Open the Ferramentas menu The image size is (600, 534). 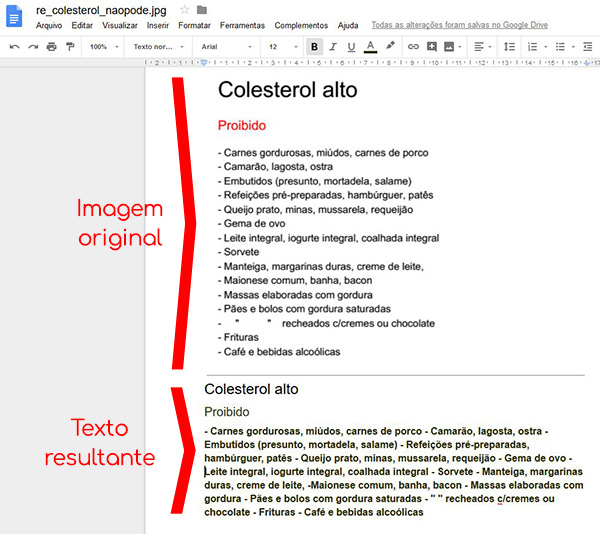(242, 25)
